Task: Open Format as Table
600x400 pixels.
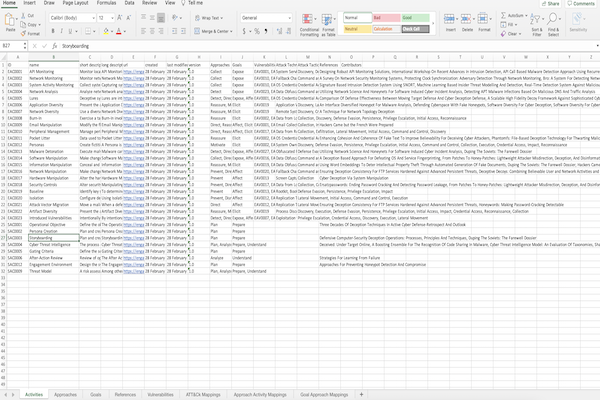Action: click(328, 25)
